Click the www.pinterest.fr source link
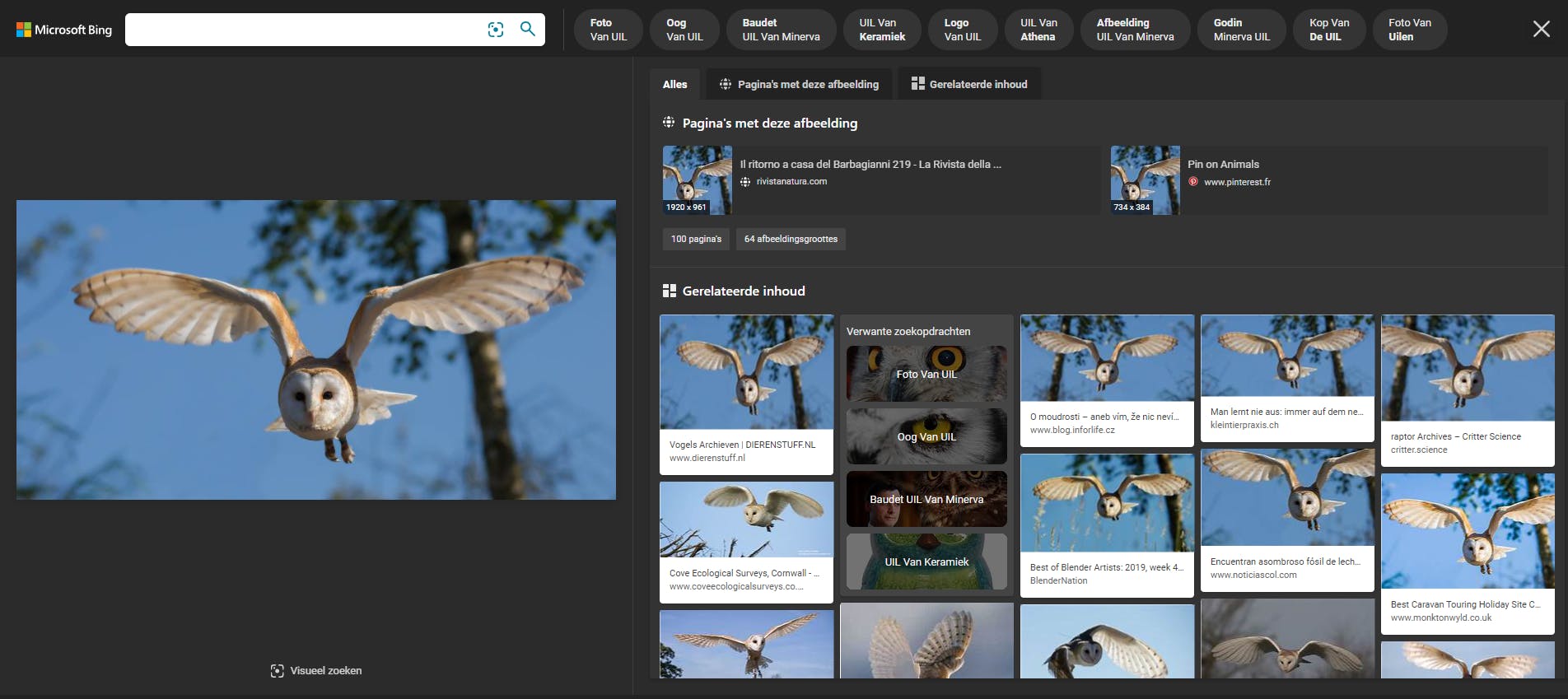The width and height of the screenshot is (1568, 699). click(x=1237, y=182)
